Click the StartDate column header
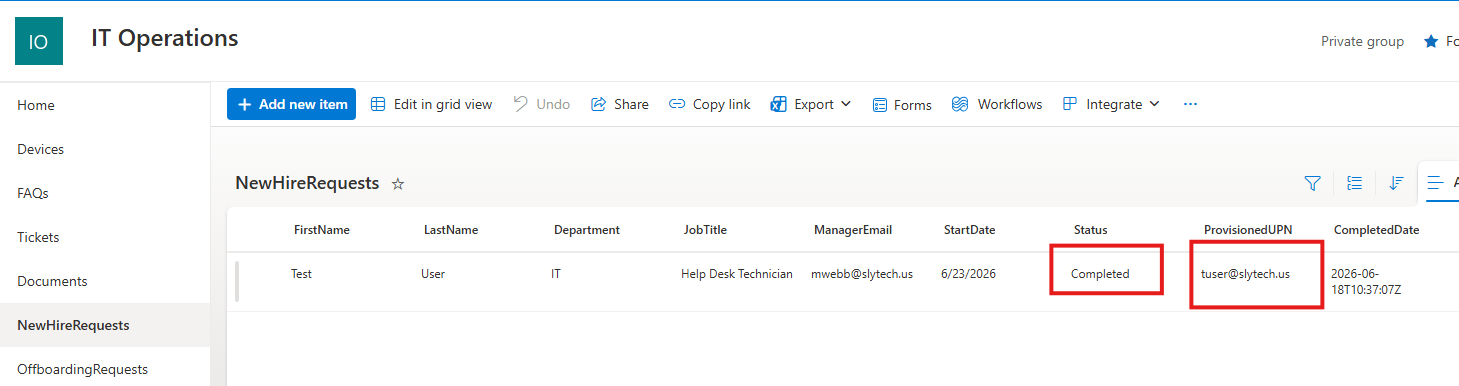This screenshot has width=1459, height=386. 969,230
